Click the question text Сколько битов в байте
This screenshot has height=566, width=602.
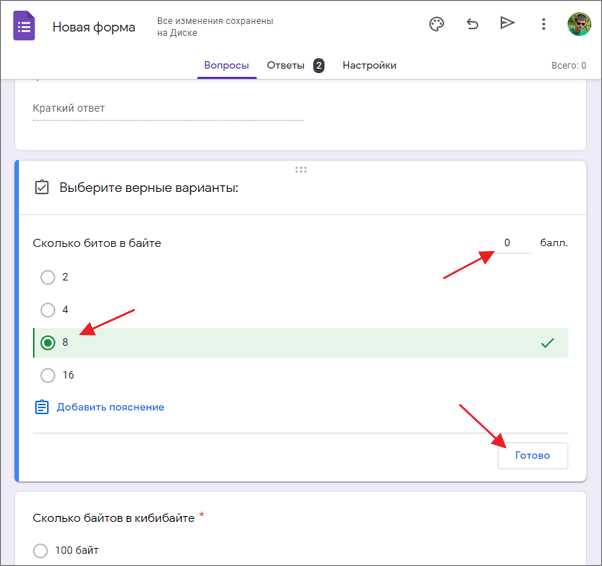tap(97, 243)
